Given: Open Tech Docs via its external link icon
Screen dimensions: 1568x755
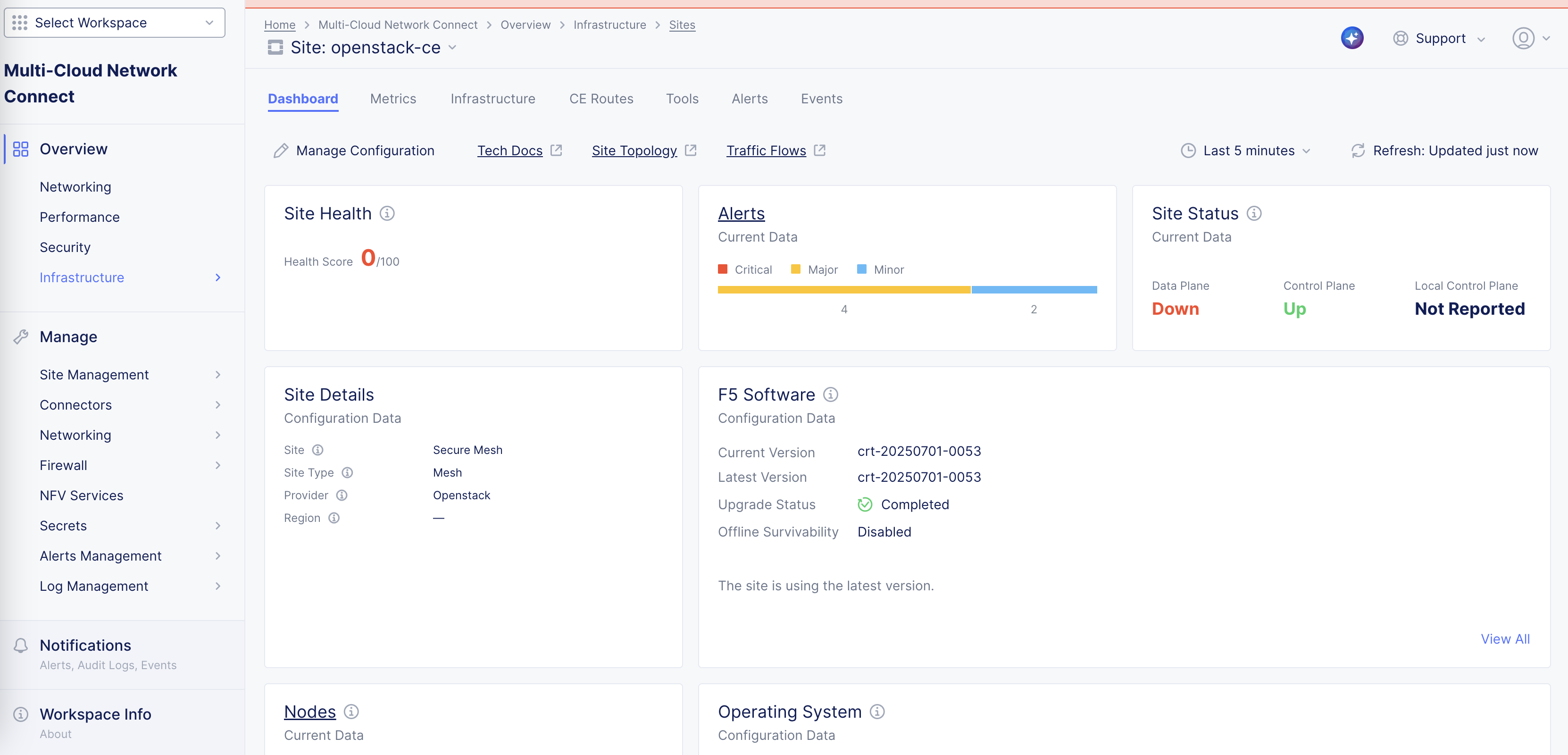Looking at the screenshot, I should pos(556,150).
